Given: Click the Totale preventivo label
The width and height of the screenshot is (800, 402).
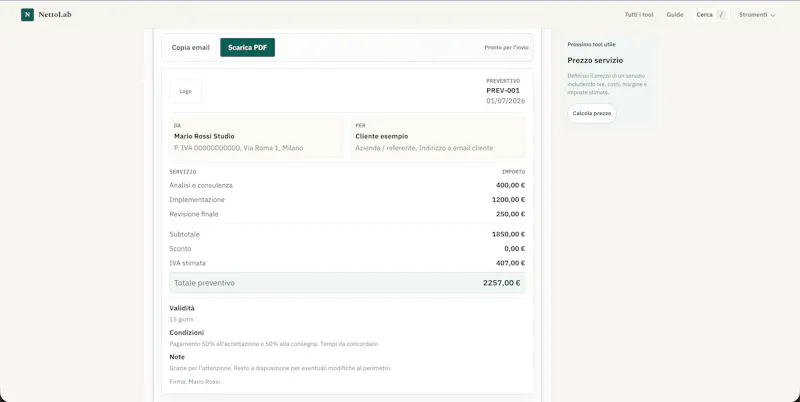Looking at the screenshot, I should pyautogui.click(x=204, y=283).
